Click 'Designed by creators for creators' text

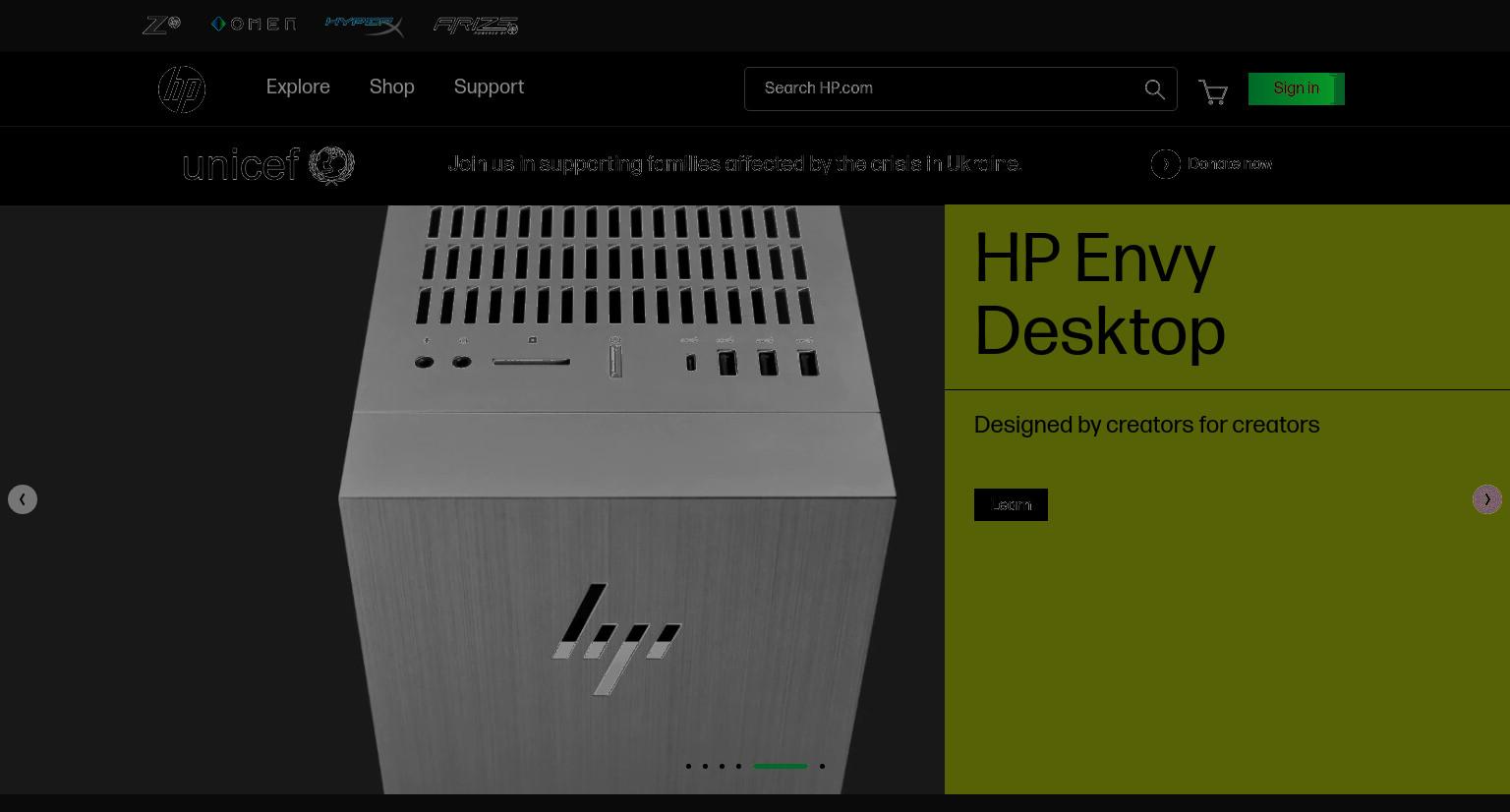tap(1146, 426)
